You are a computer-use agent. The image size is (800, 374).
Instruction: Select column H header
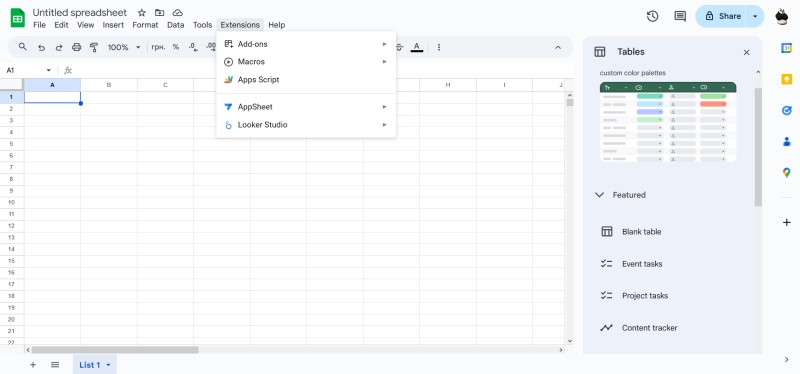click(x=448, y=85)
